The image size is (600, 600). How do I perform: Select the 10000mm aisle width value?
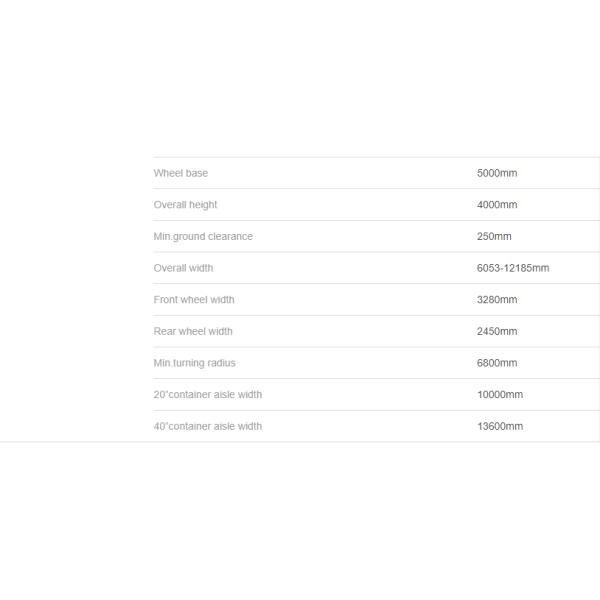(500, 395)
